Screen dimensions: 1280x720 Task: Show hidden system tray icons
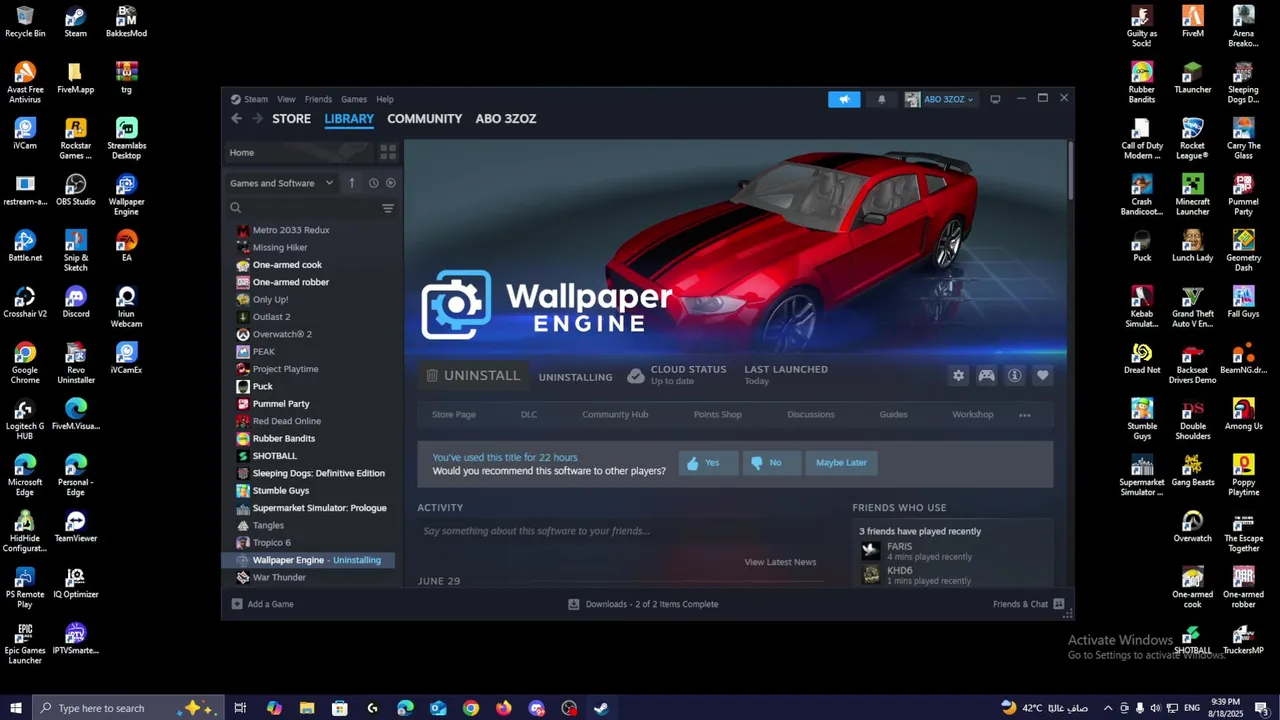(x=1107, y=708)
